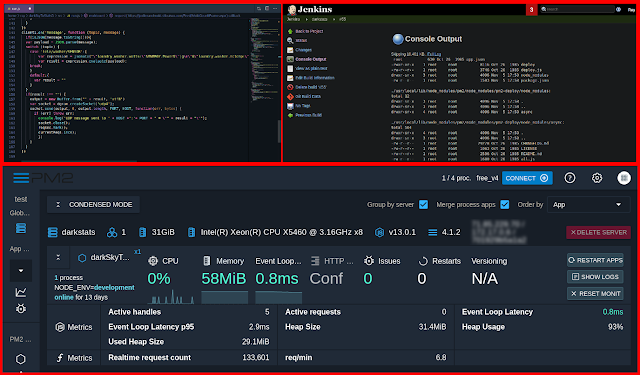Toggle the Group by server checkbox
640x375 pixels.
[x=423, y=204]
